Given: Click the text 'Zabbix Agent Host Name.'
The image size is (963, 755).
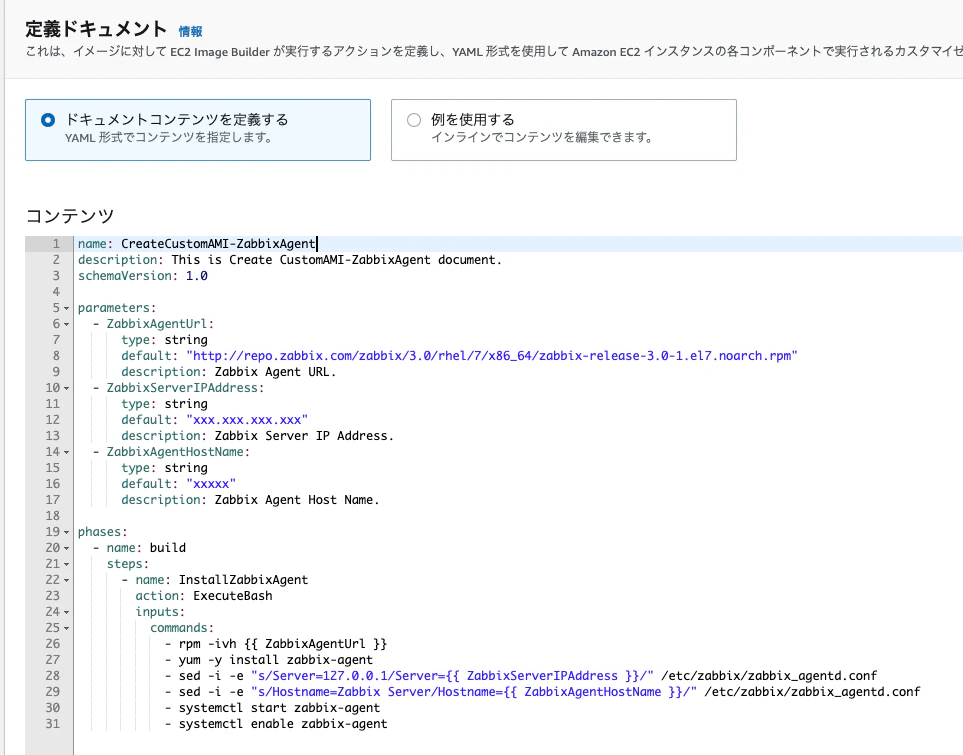Looking at the screenshot, I should [x=297, y=499].
